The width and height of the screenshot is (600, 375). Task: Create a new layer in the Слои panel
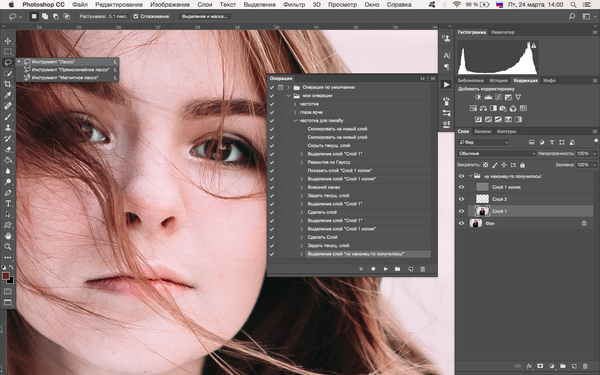pos(574,366)
